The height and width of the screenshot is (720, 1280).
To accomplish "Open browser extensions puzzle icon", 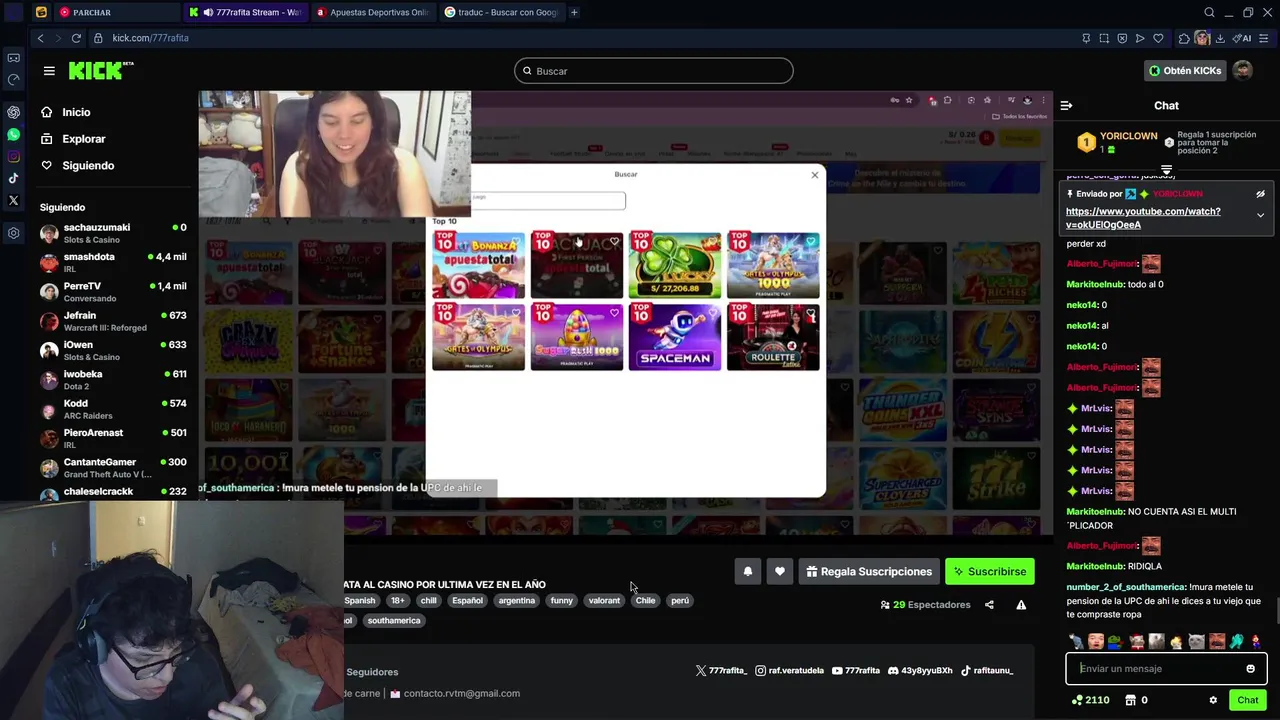I will click(x=1184, y=38).
